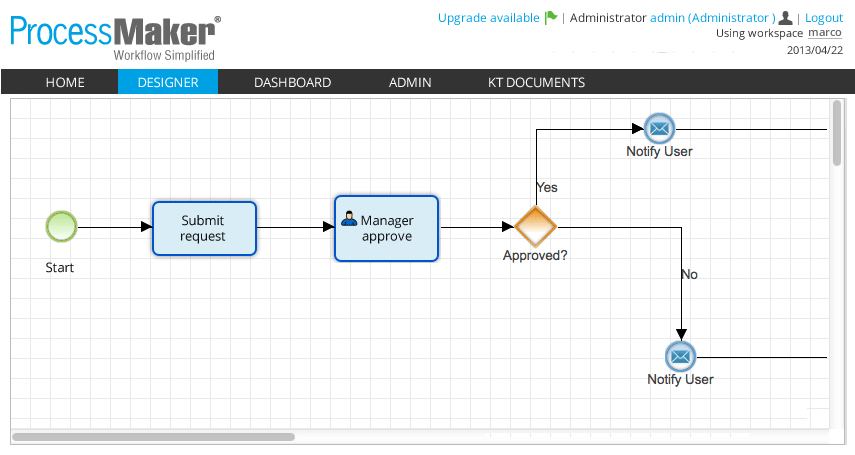This screenshot has height=455, width=855.
Task: Click the ProcessMaker logo
Action: (x=115, y=37)
